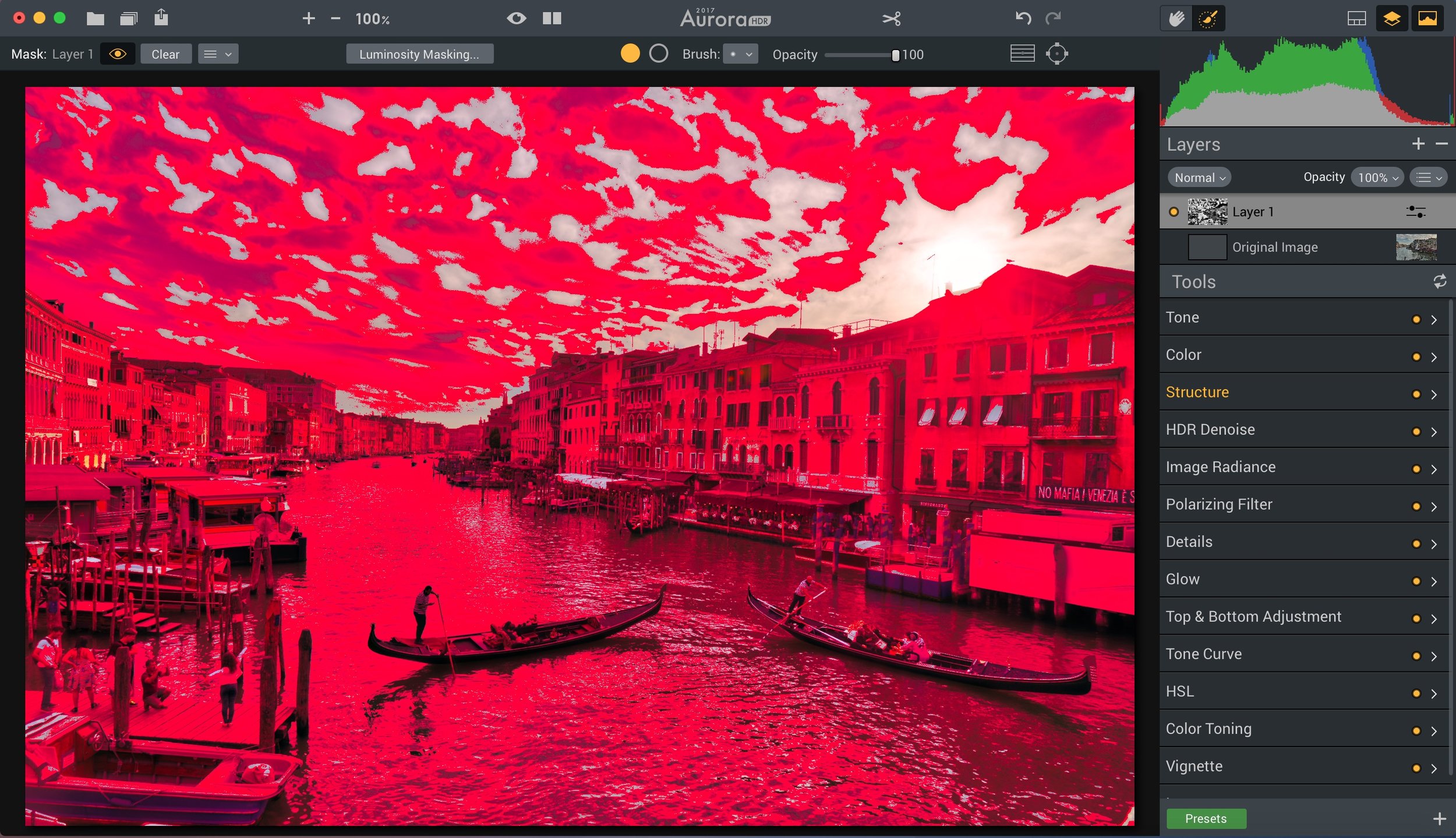Redo the last action
The image size is (1456, 838).
(1053, 19)
